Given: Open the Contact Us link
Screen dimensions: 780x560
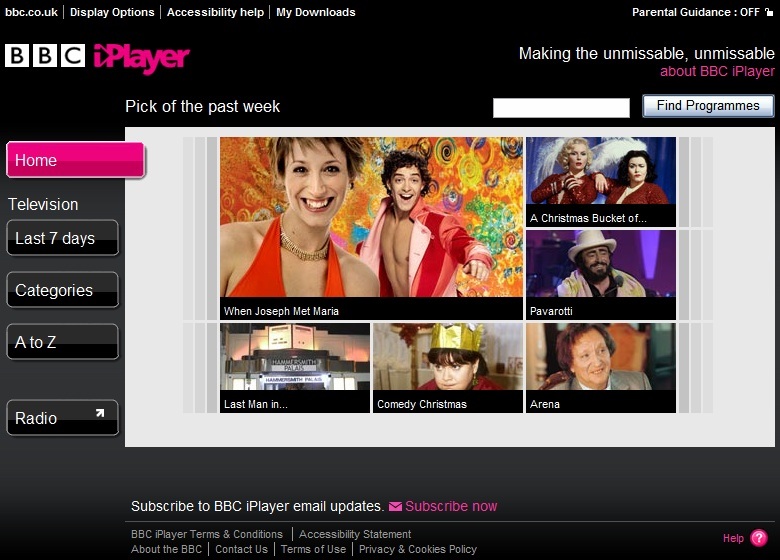Looking at the screenshot, I should coord(241,549).
